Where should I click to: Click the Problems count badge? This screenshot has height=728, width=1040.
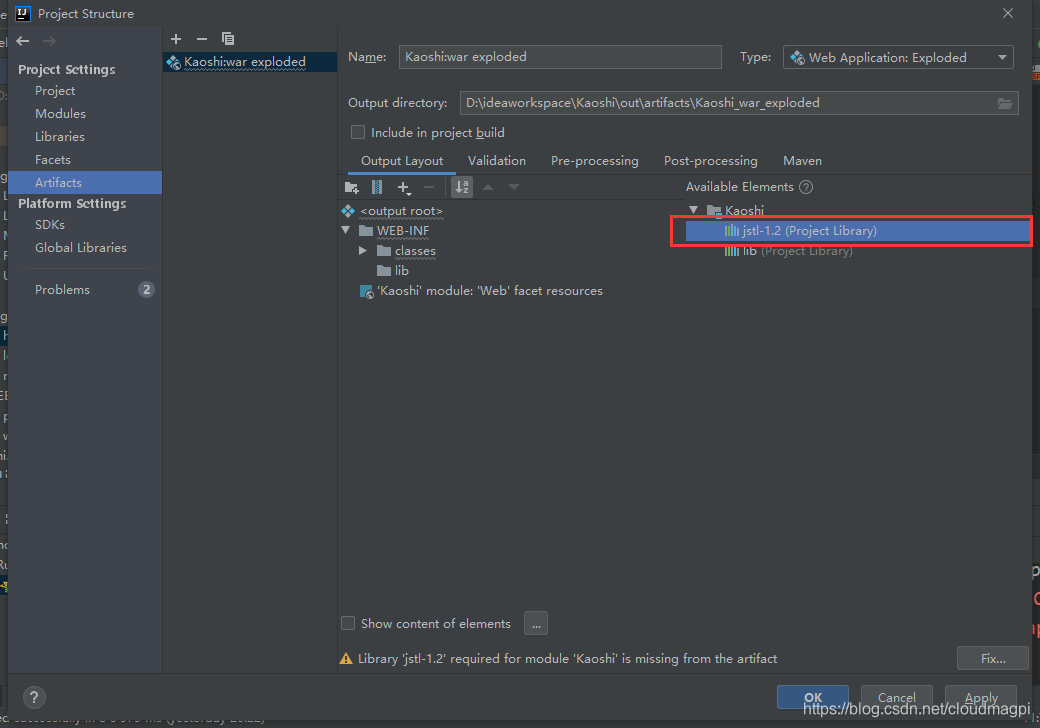click(x=147, y=290)
